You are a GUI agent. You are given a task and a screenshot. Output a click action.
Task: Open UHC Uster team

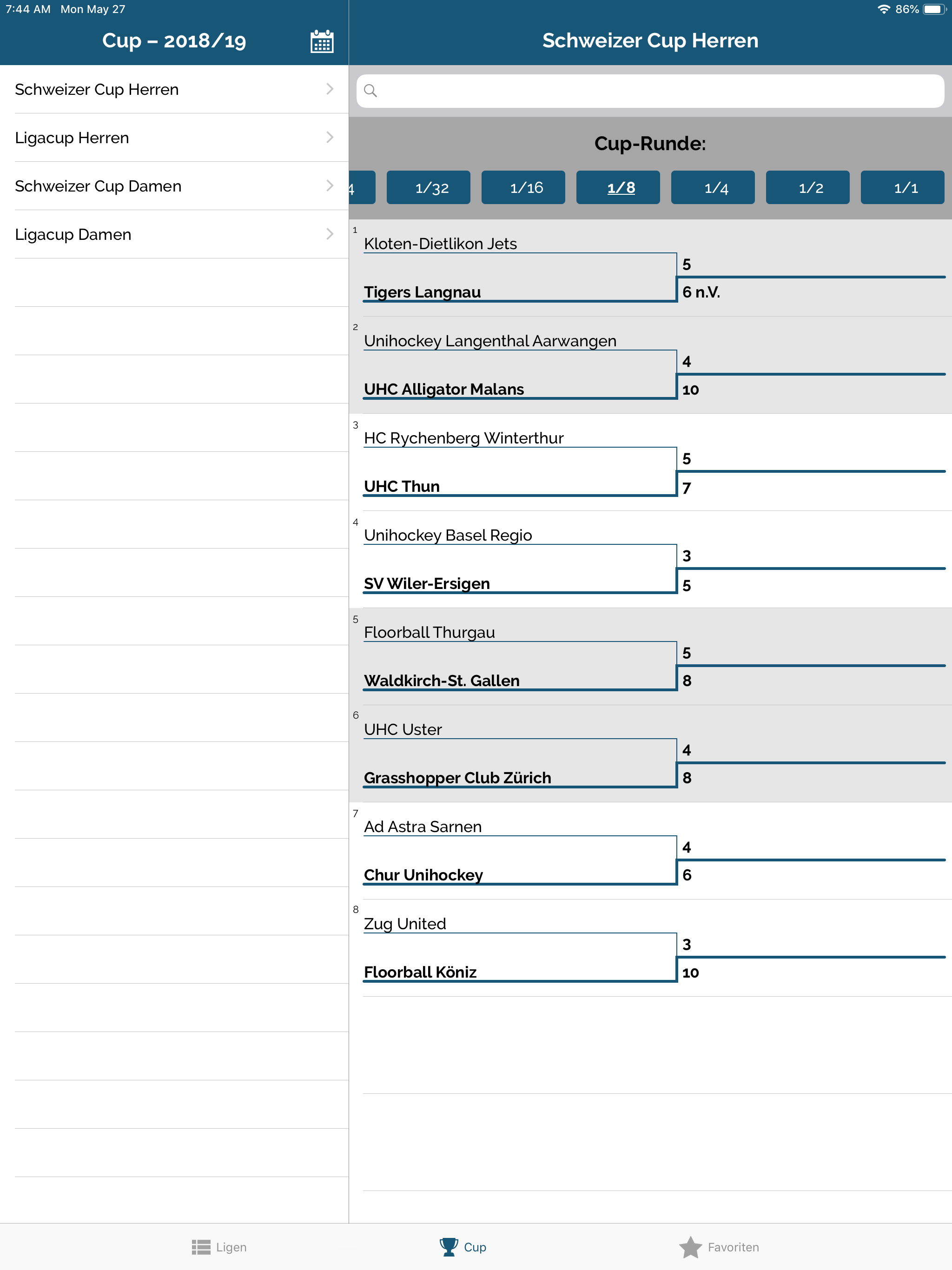[403, 729]
